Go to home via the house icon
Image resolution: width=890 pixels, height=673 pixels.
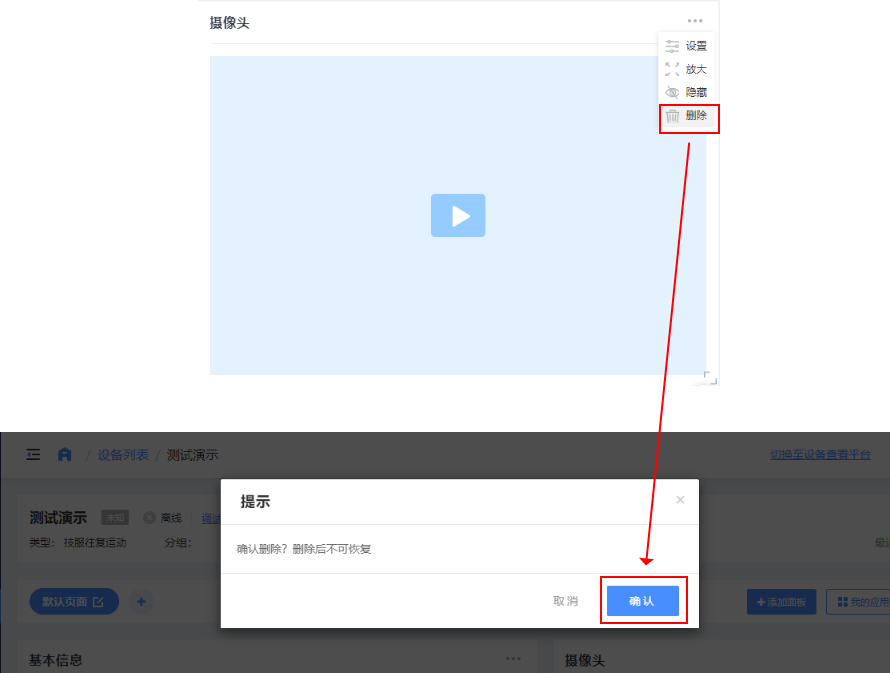[64, 455]
